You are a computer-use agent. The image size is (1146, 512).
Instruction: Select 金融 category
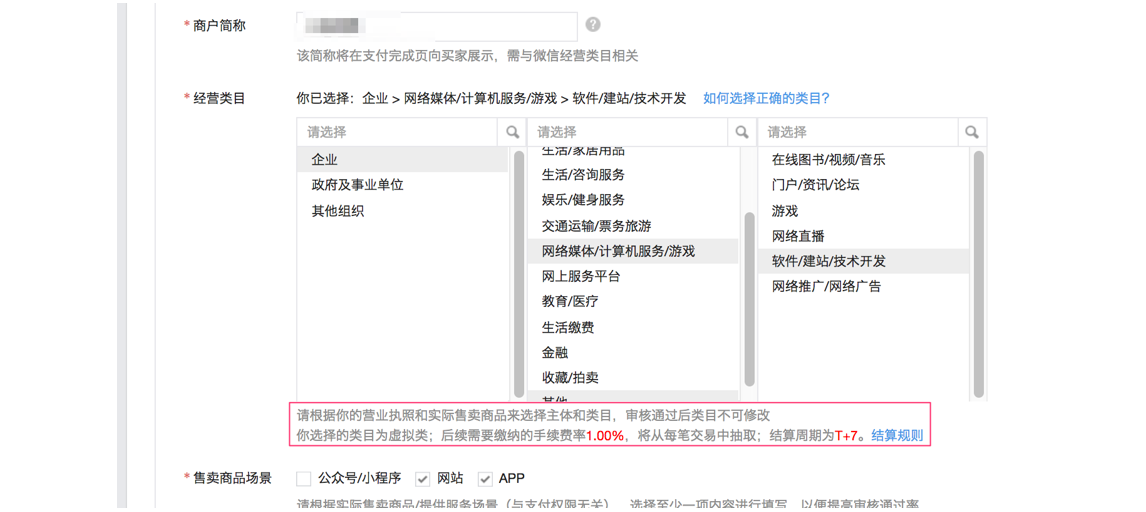click(633, 353)
